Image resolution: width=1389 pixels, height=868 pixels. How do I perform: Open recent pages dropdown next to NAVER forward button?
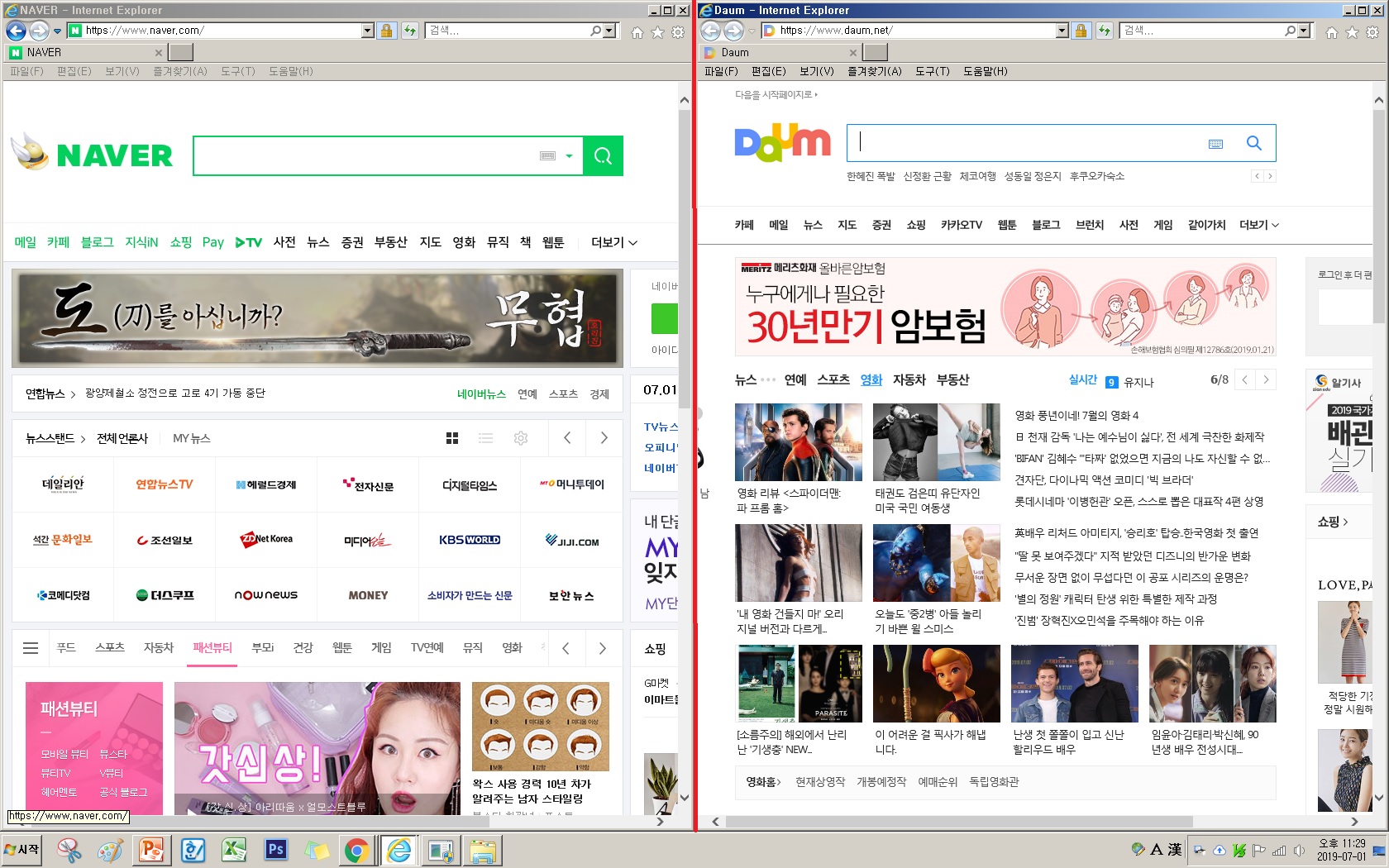[57, 31]
